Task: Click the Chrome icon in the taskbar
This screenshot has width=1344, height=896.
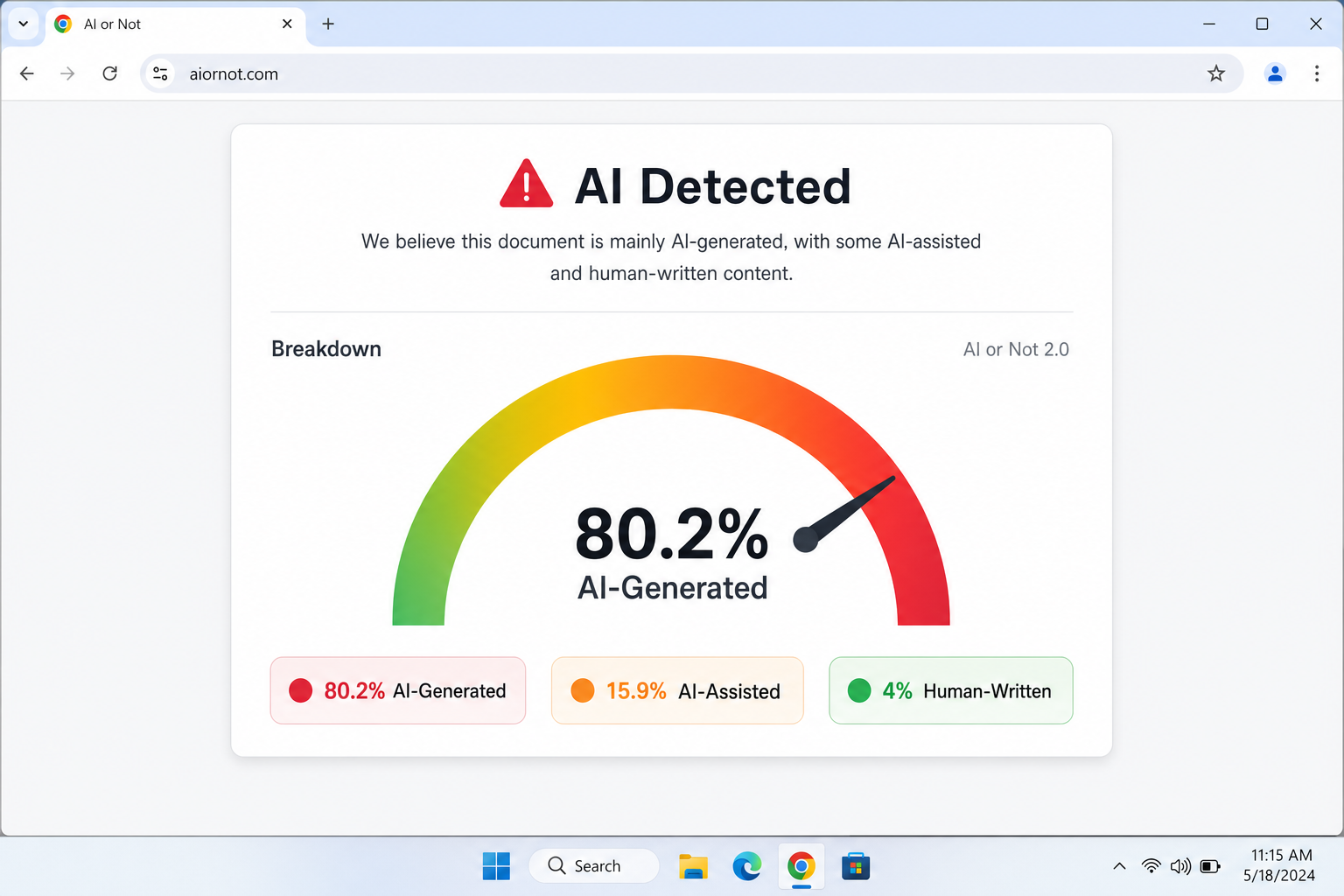Action: click(x=801, y=865)
